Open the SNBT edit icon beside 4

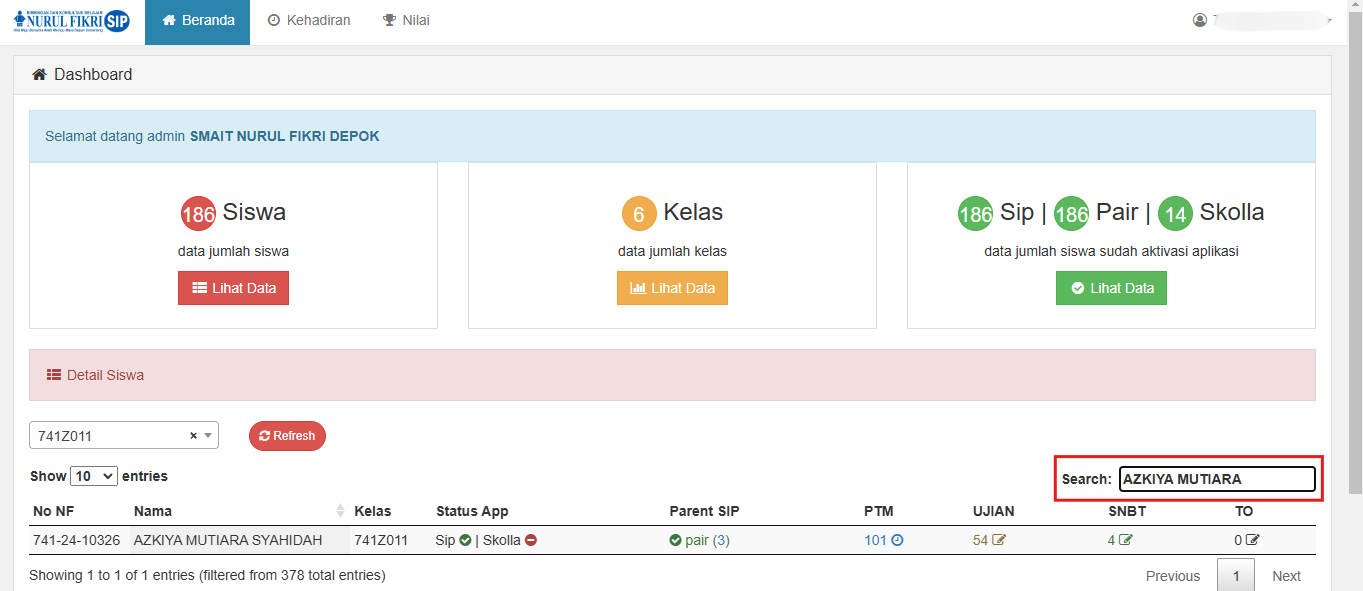(x=1126, y=541)
